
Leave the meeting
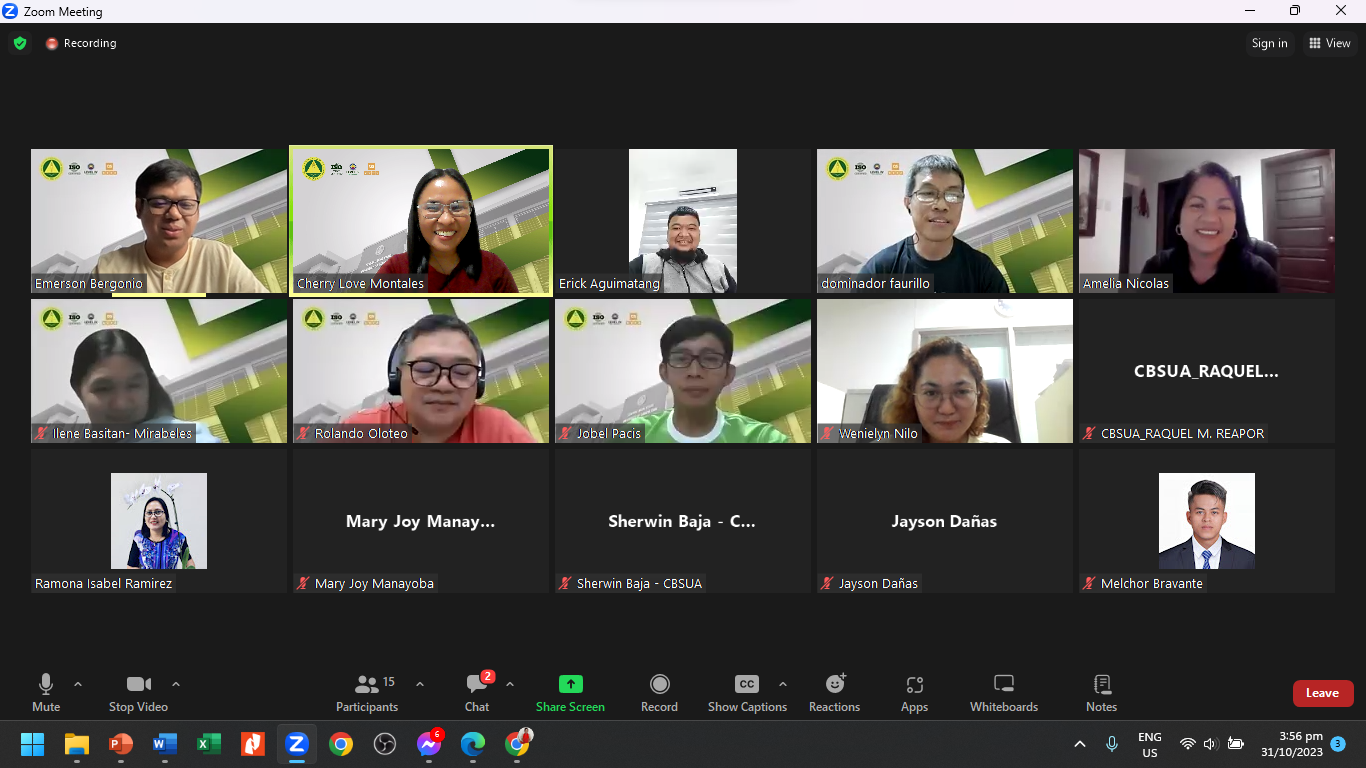[x=1322, y=693]
